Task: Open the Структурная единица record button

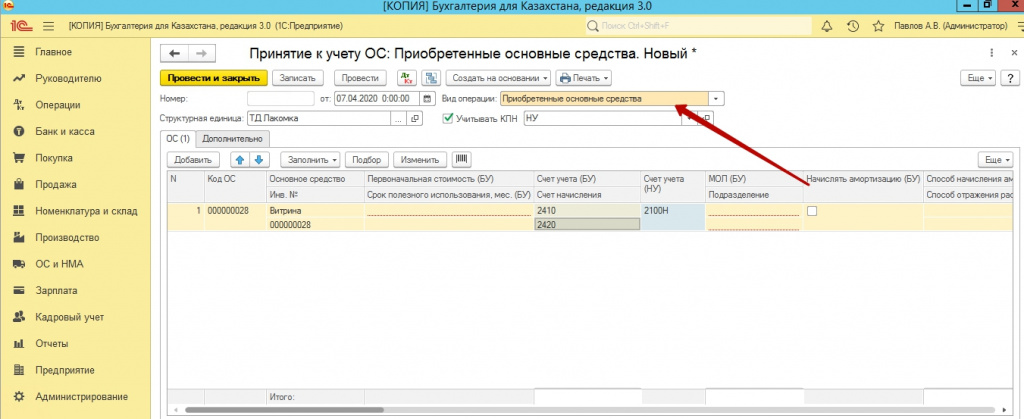Action: point(415,119)
